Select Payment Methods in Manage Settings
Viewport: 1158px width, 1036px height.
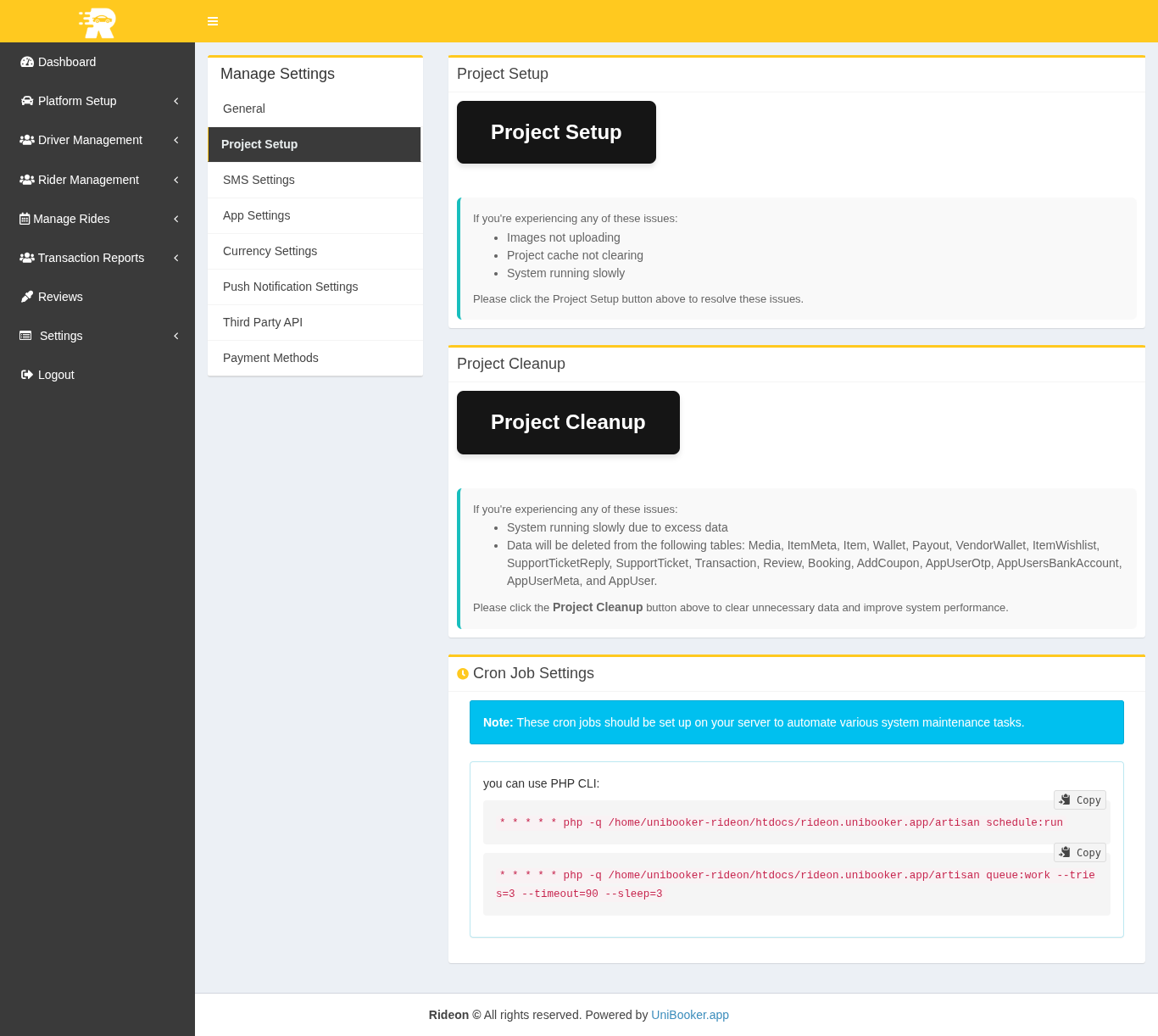click(x=270, y=358)
